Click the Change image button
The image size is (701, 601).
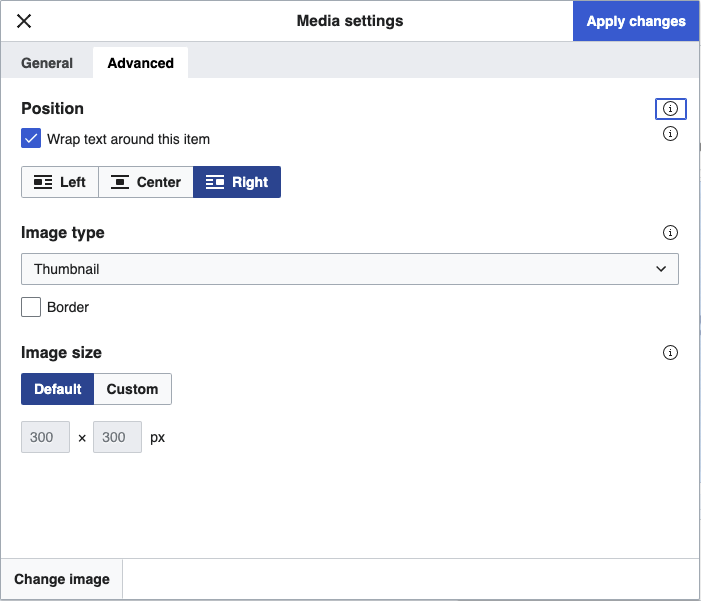[x=62, y=580]
